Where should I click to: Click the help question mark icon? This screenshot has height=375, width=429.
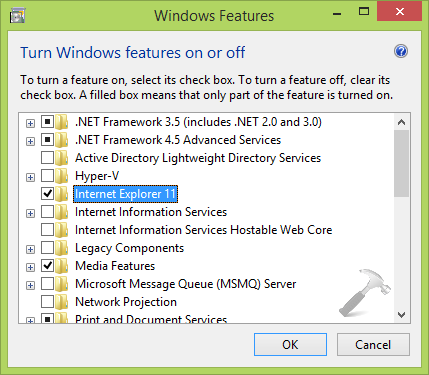point(401,52)
